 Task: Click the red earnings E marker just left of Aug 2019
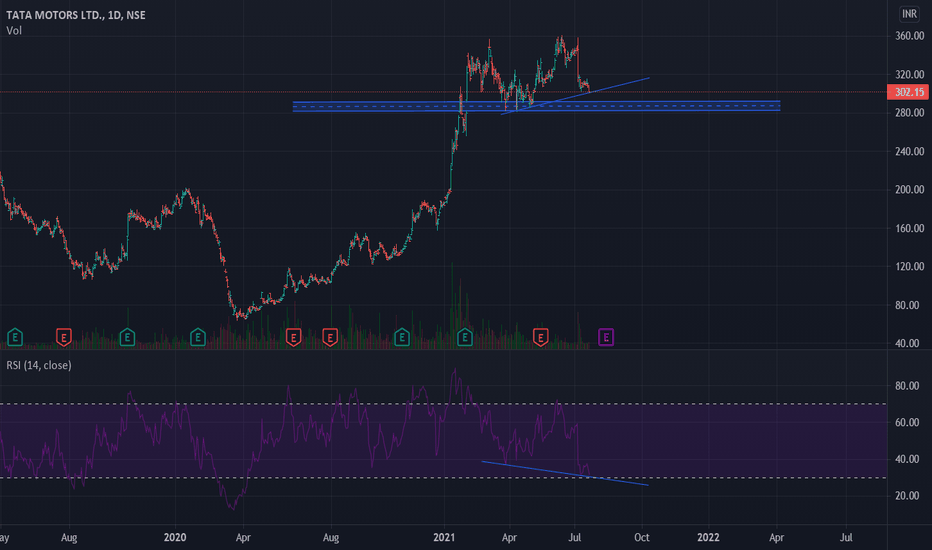coord(64,338)
